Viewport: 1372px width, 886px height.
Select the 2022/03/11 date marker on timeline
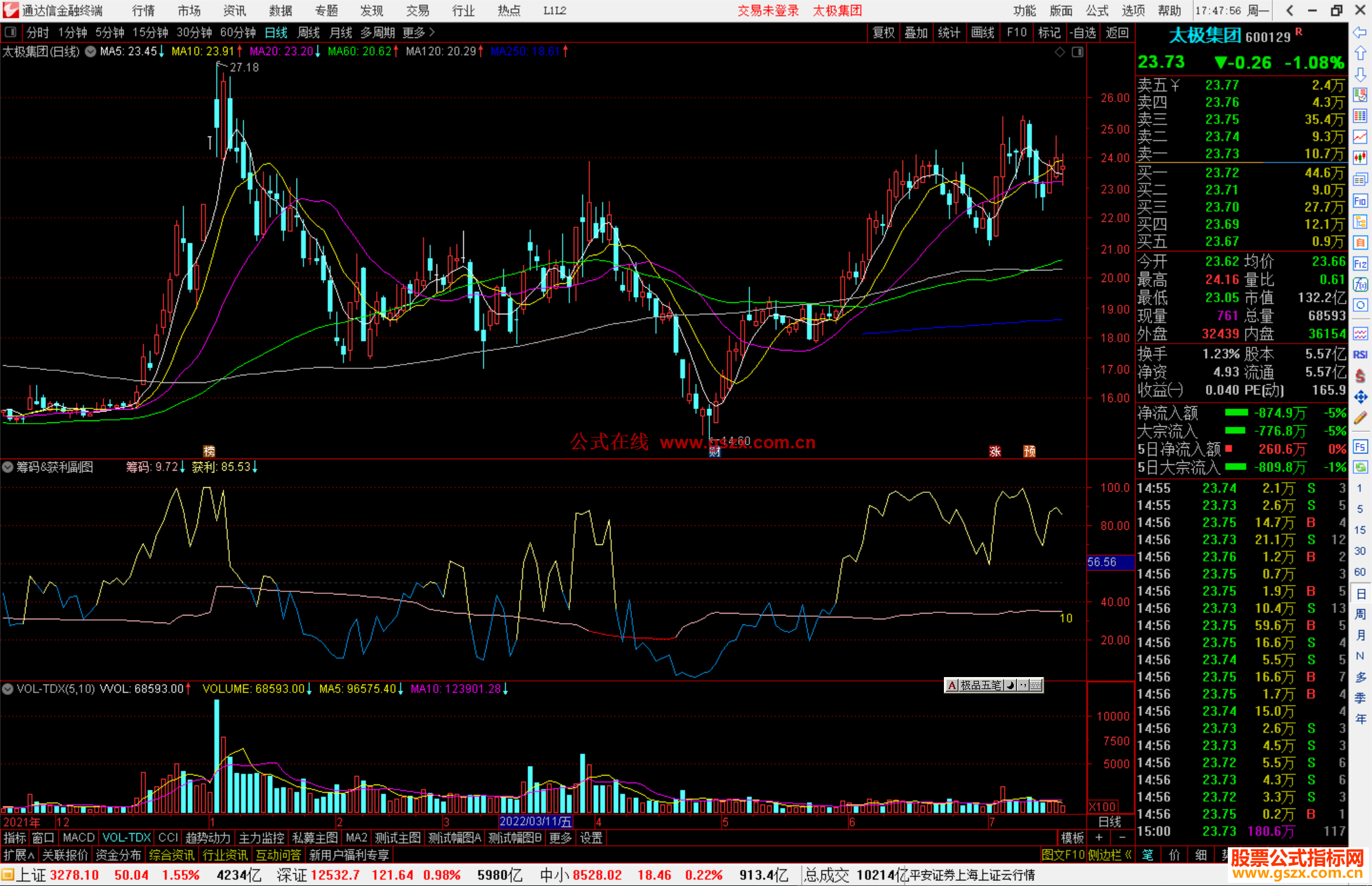click(535, 822)
